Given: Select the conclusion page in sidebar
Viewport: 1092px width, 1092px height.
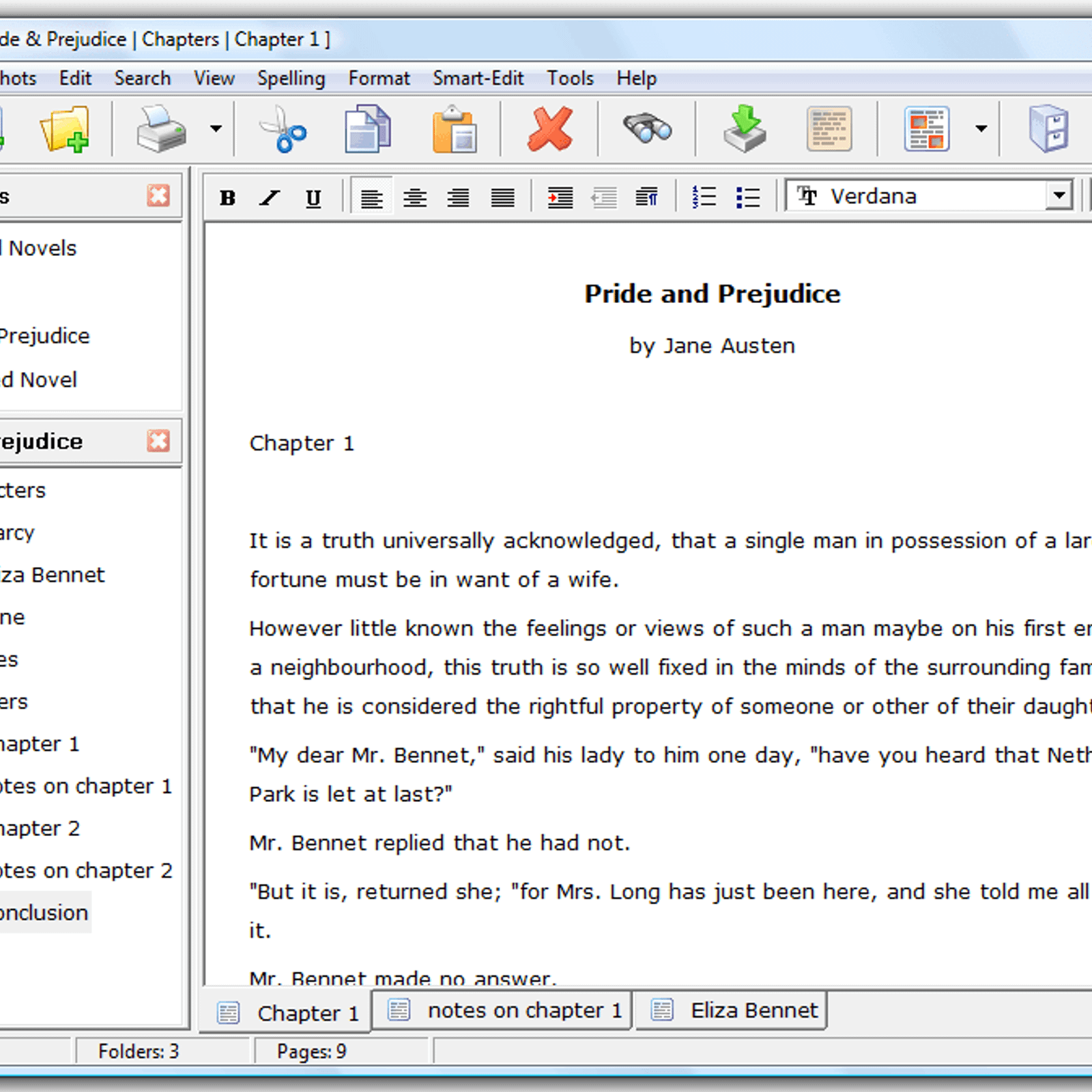Looking at the screenshot, I should 45,913.
